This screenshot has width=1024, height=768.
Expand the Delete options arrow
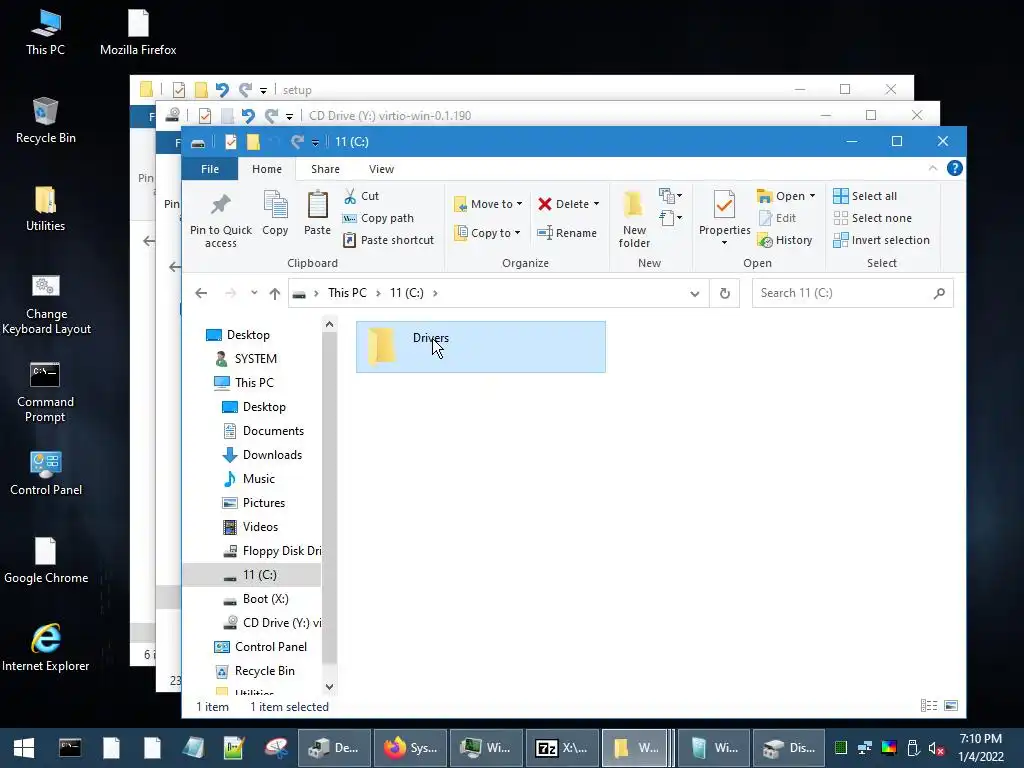596,204
